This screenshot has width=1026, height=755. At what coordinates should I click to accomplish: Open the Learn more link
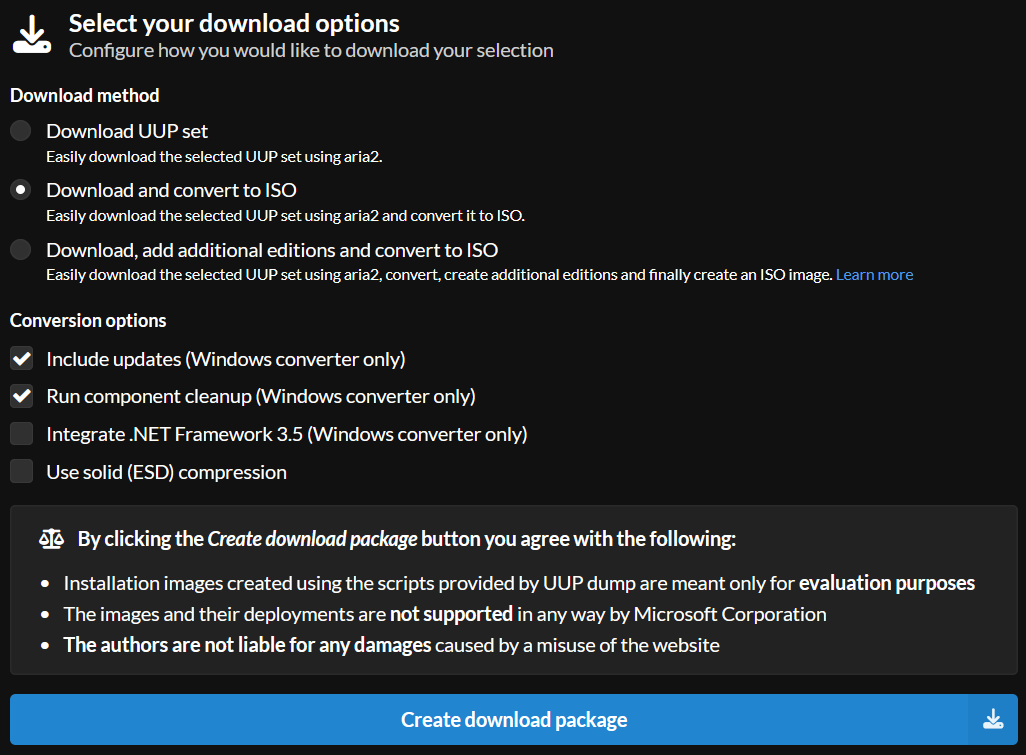874,275
